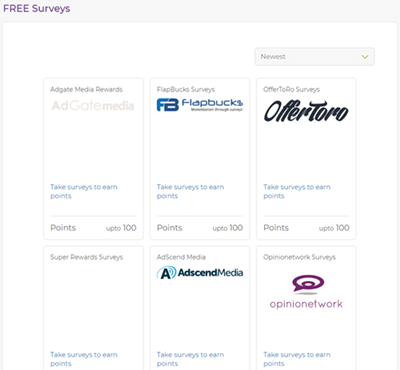Open Adgate Media Rewards card title
Viewport: 400px width, 370px height.
coord(86,89)
